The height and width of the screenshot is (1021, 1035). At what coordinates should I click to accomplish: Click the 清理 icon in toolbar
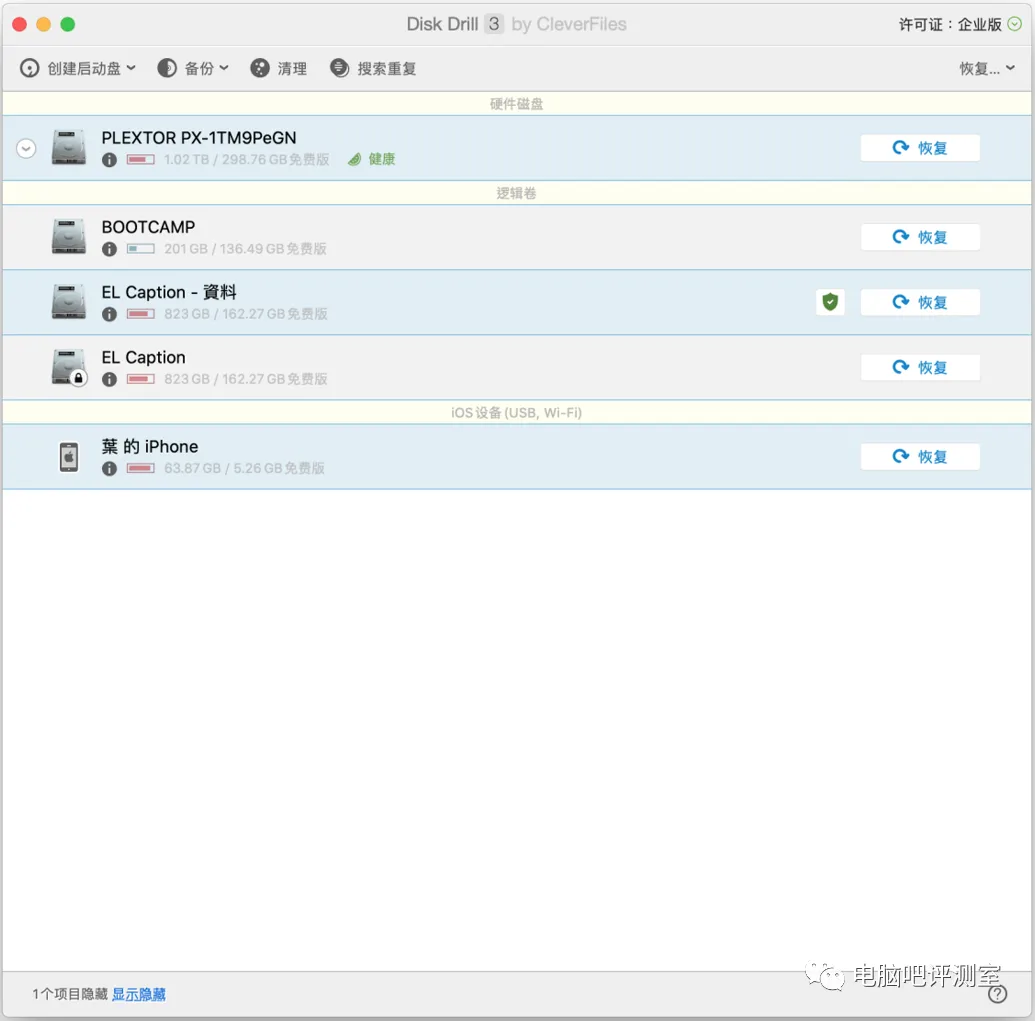click(x=259, y=68)
